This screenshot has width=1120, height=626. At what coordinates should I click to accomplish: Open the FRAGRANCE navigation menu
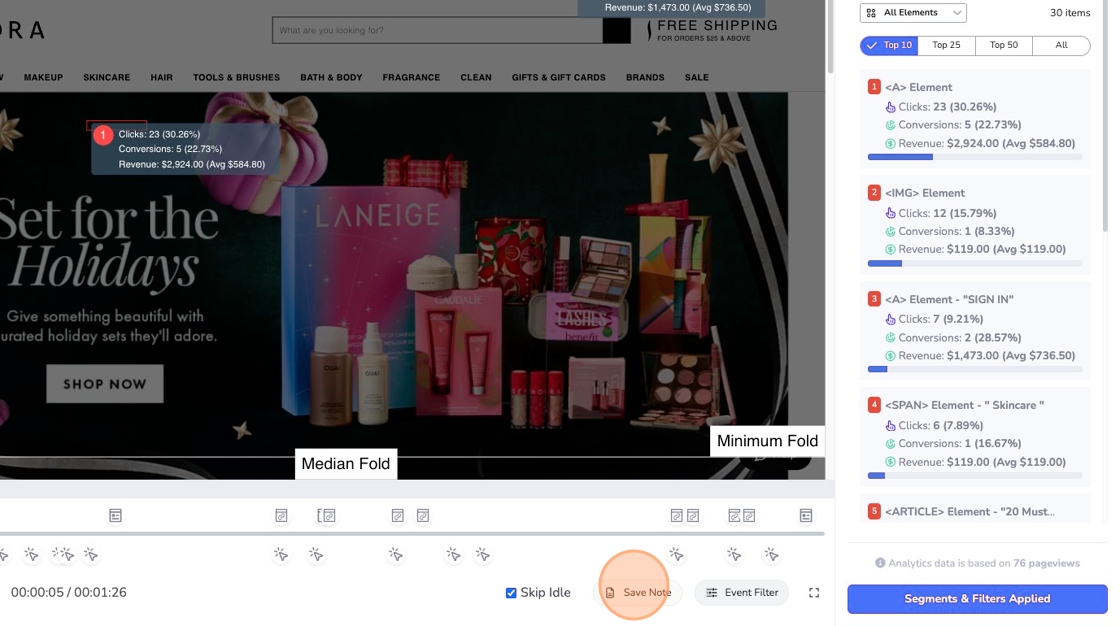point(411,77)
